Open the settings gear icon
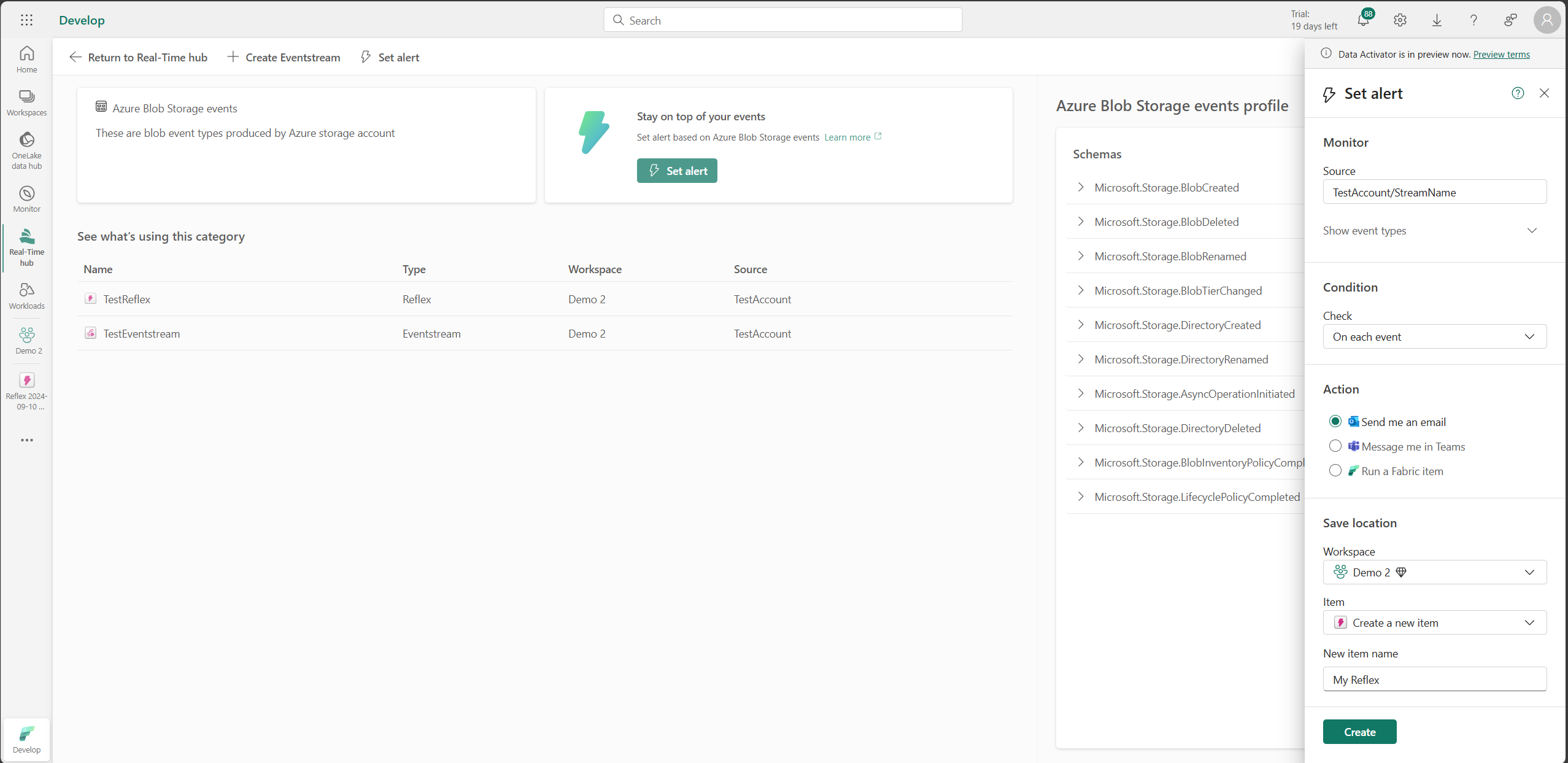This screenshot has width=1568, height=763. [1400, 20]
